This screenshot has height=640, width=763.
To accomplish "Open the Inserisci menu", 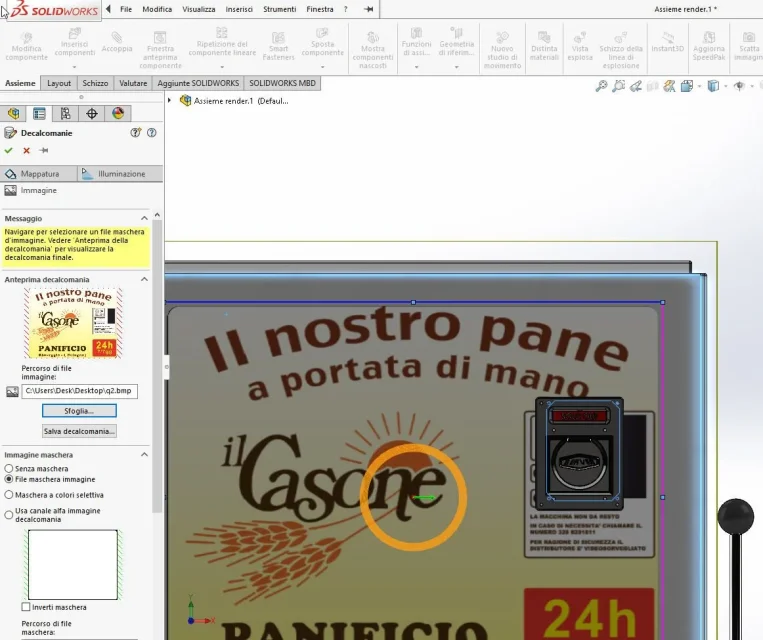I will coord(239,9).
